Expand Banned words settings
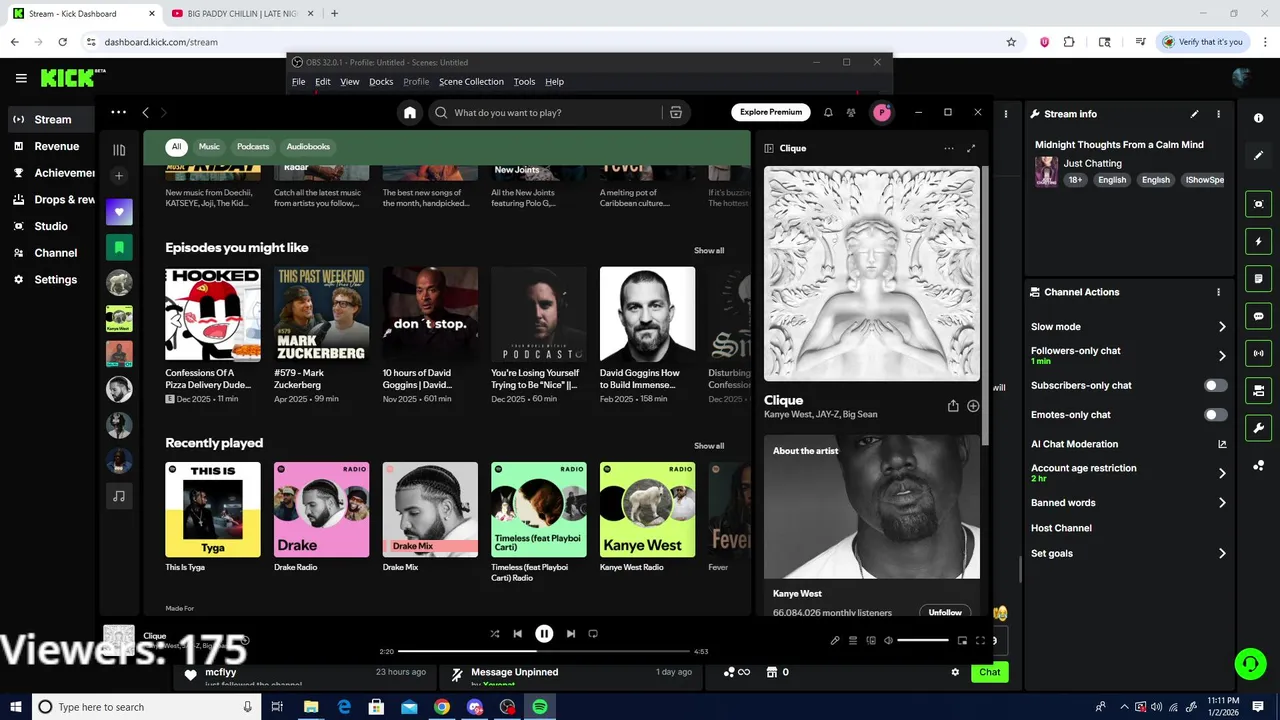The width and height of the screenshot is (1280, 720). [1222, 503]
